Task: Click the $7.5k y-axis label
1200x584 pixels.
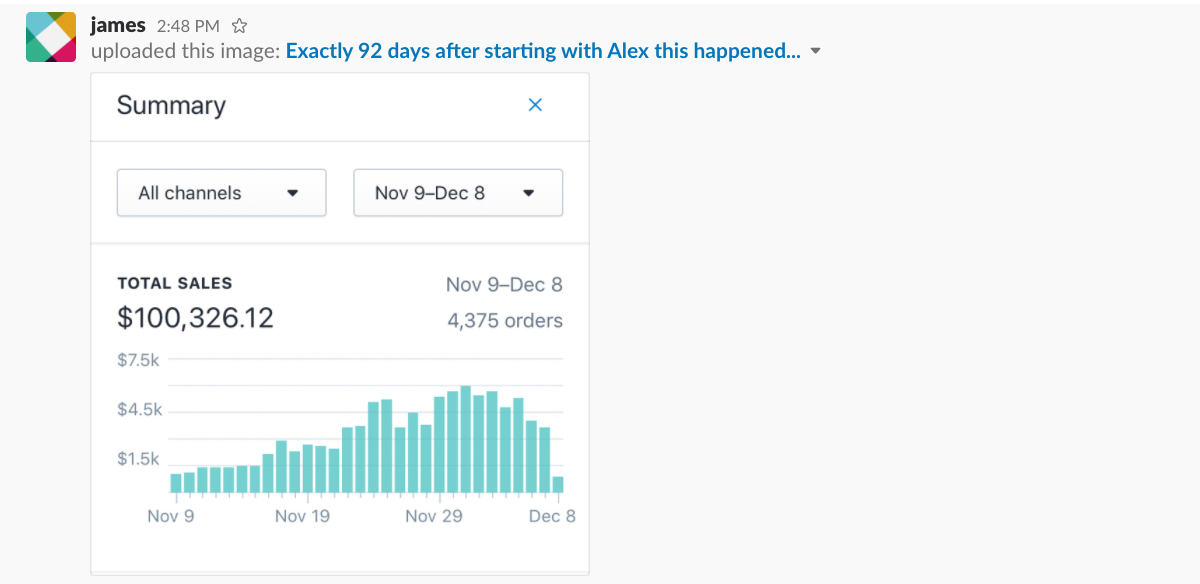Action: [x=139, y=361]
